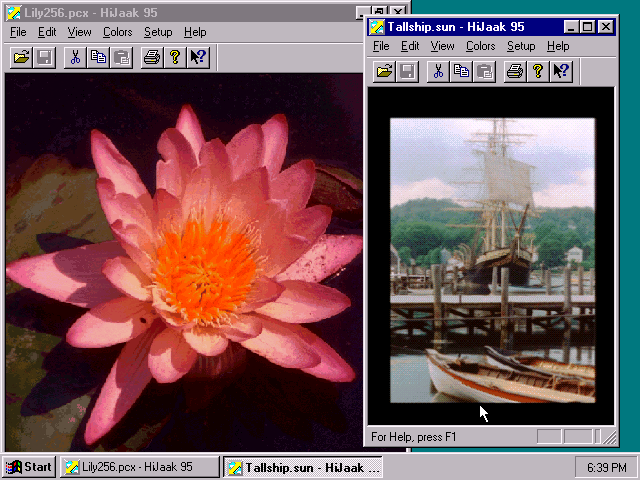Close the Tallship.sun window
This screenshot has height=480, width=640.
point(606,27)
